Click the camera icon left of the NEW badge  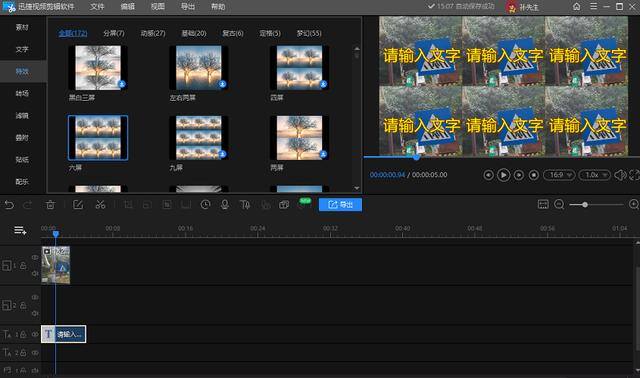[x=284, y=205]
